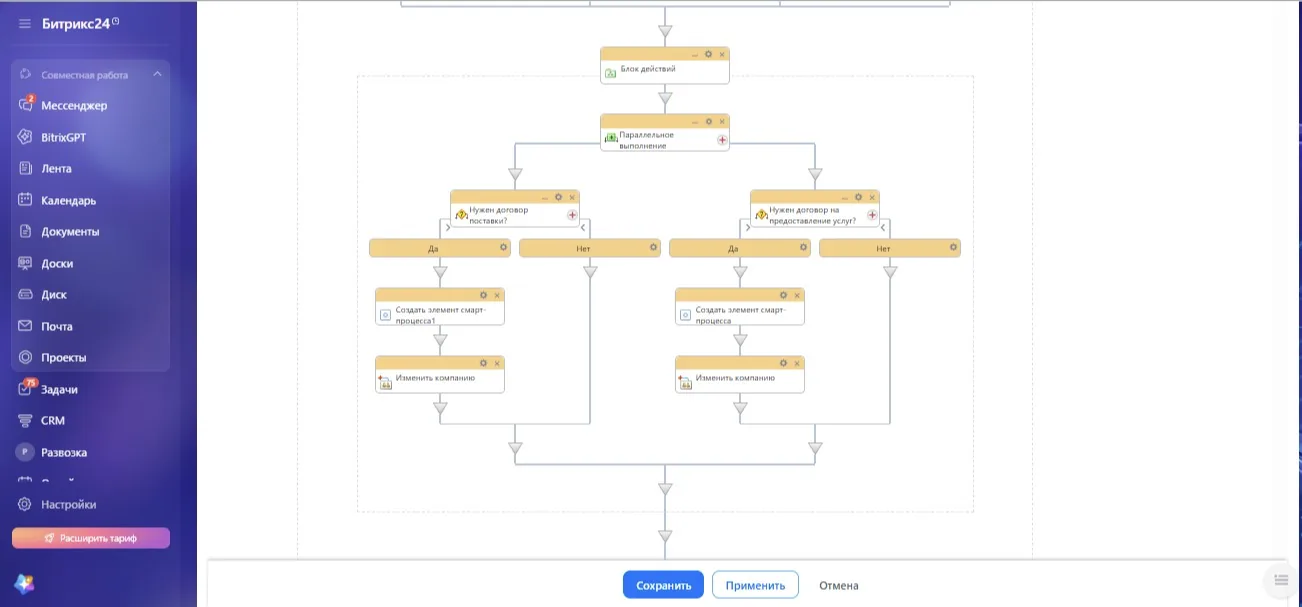Collapse the Совместная работа section
The height and width of the screenshot is (607, 1302).
coord(157,75)
